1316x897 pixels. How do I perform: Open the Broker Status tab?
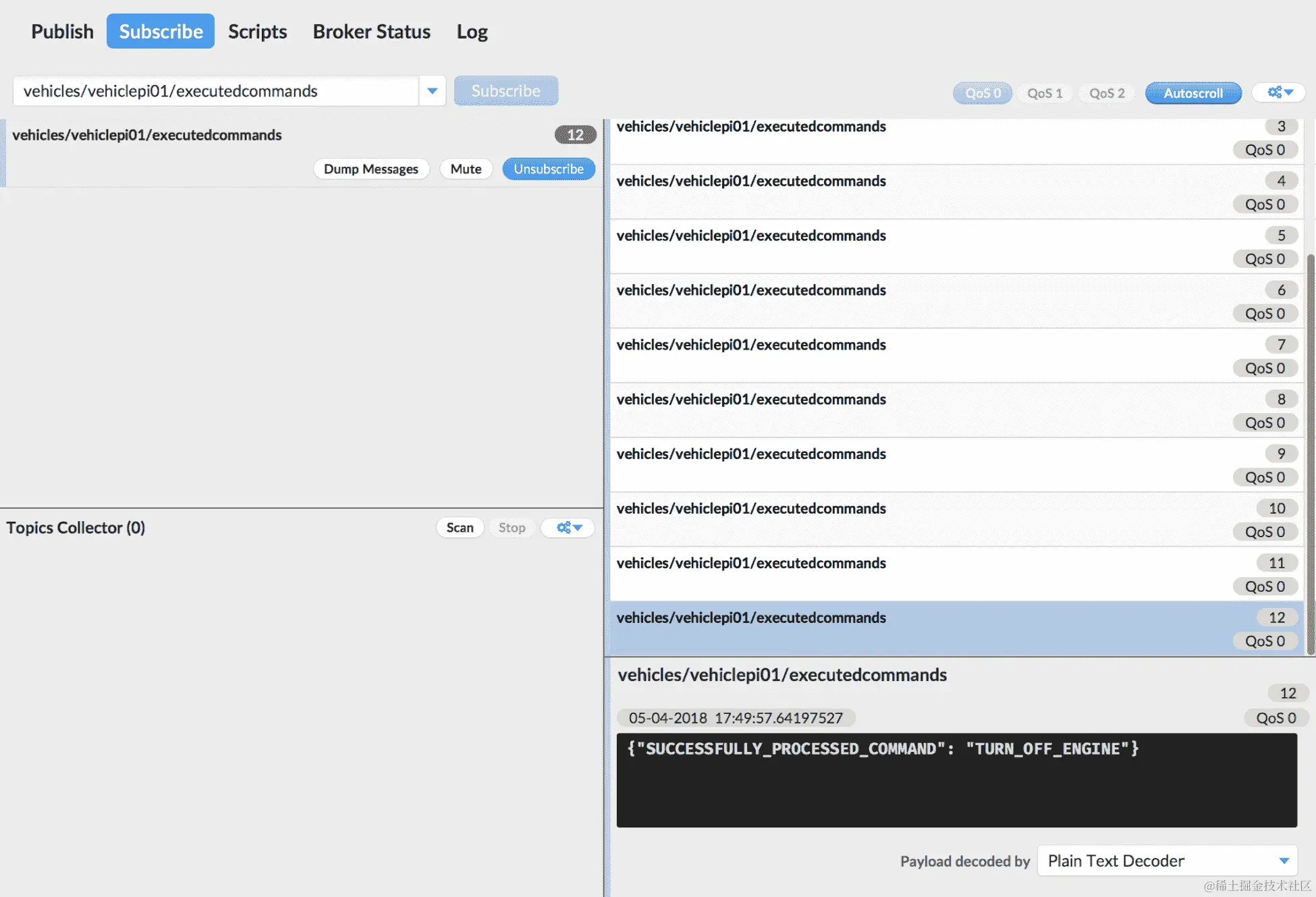coord(371,32)
